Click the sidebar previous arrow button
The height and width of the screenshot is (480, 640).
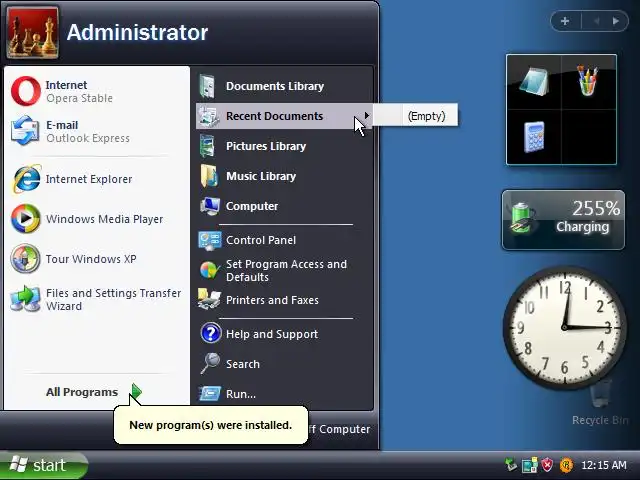596,21
